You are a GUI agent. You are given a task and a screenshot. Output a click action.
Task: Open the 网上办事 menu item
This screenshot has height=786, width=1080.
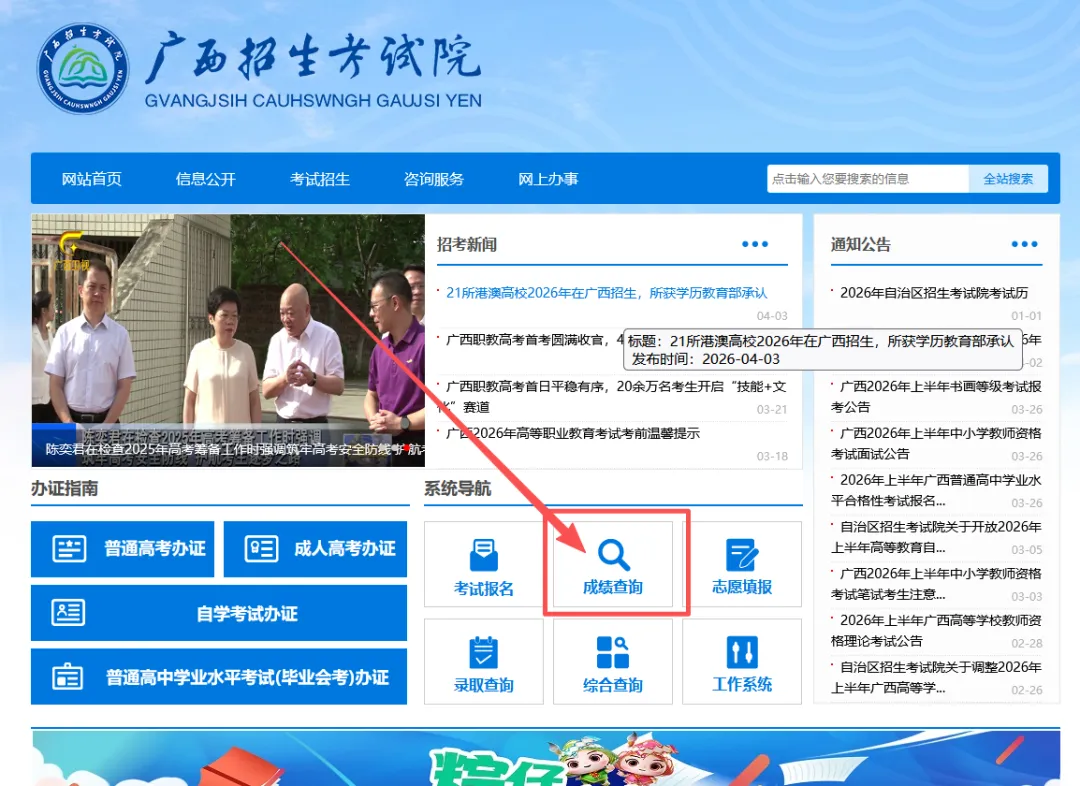(548, 179)
